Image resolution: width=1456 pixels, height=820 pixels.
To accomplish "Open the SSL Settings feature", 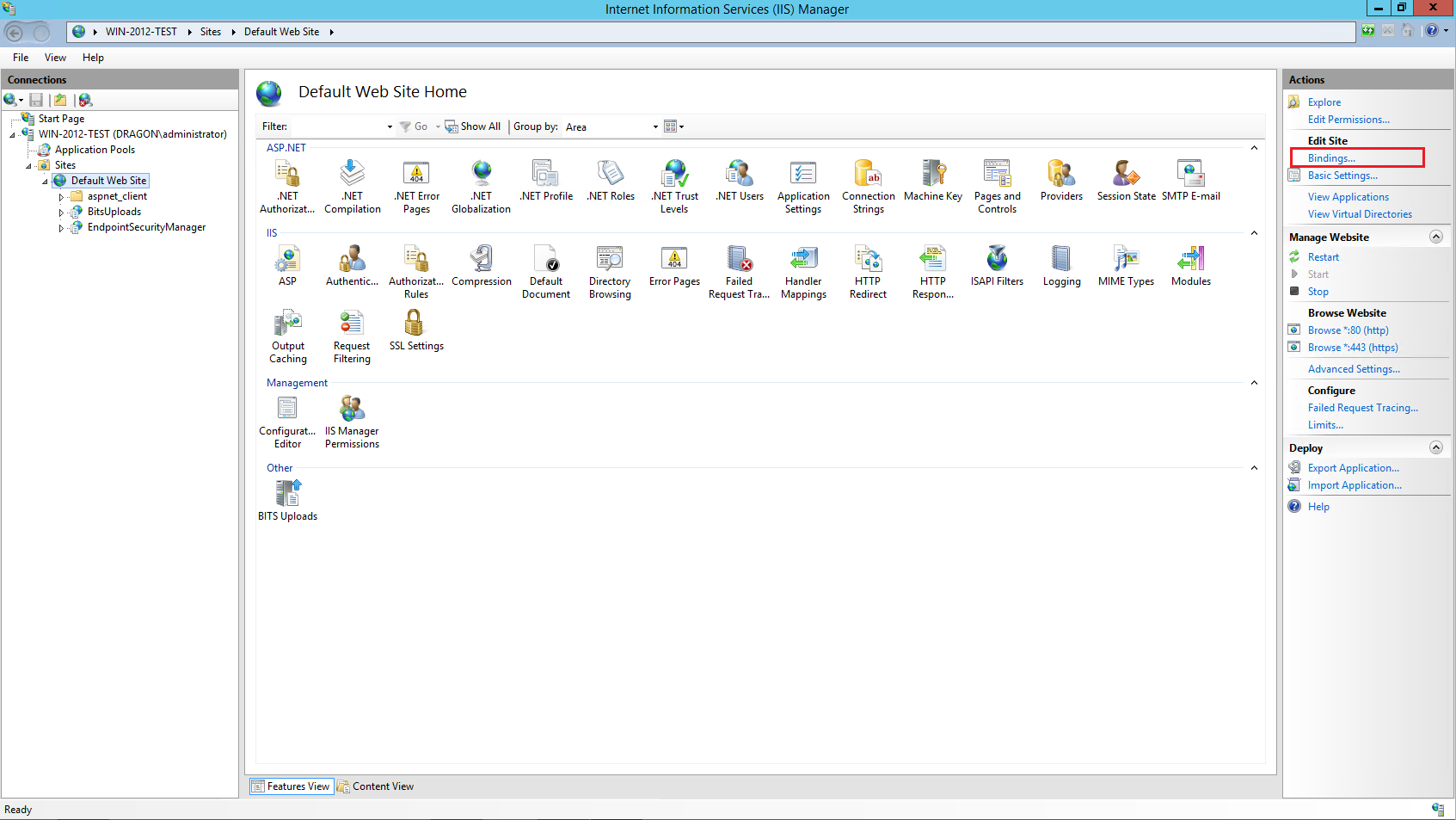I will (416, 330).
